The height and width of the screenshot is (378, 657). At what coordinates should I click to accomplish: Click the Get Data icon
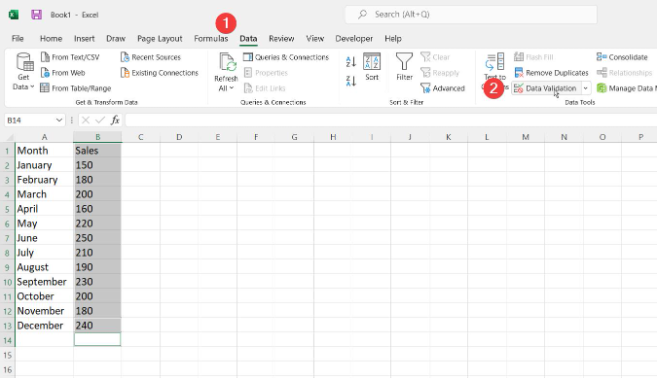tap(24, 62)
